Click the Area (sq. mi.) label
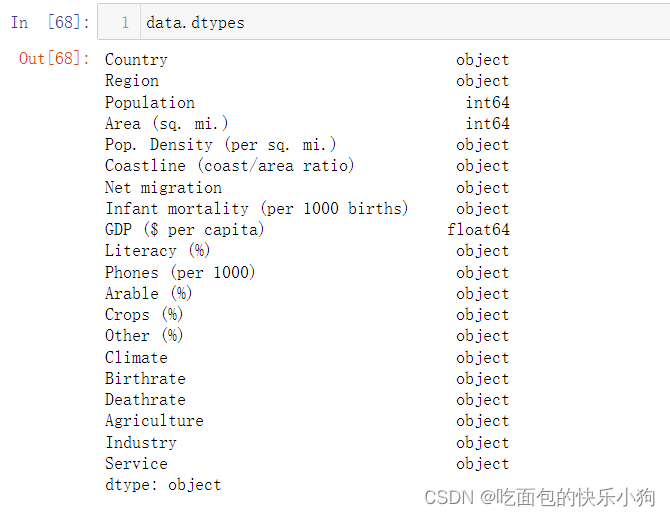This screenshot has width=670, height=516. click(167, 124)
